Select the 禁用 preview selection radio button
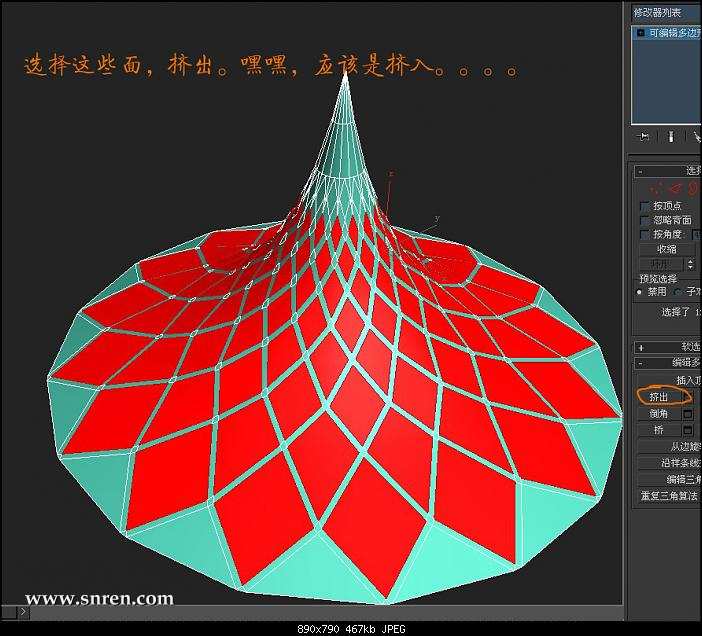Screen dimensions: 702x636 (x=639, y=292)
